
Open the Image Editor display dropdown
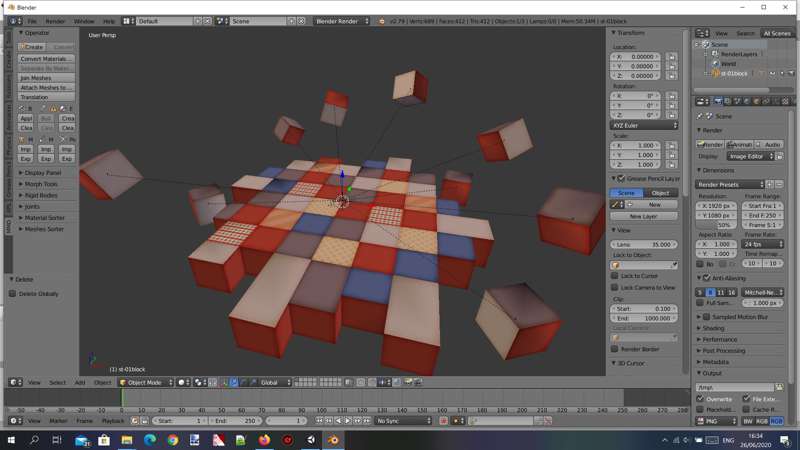click(751, 156)
